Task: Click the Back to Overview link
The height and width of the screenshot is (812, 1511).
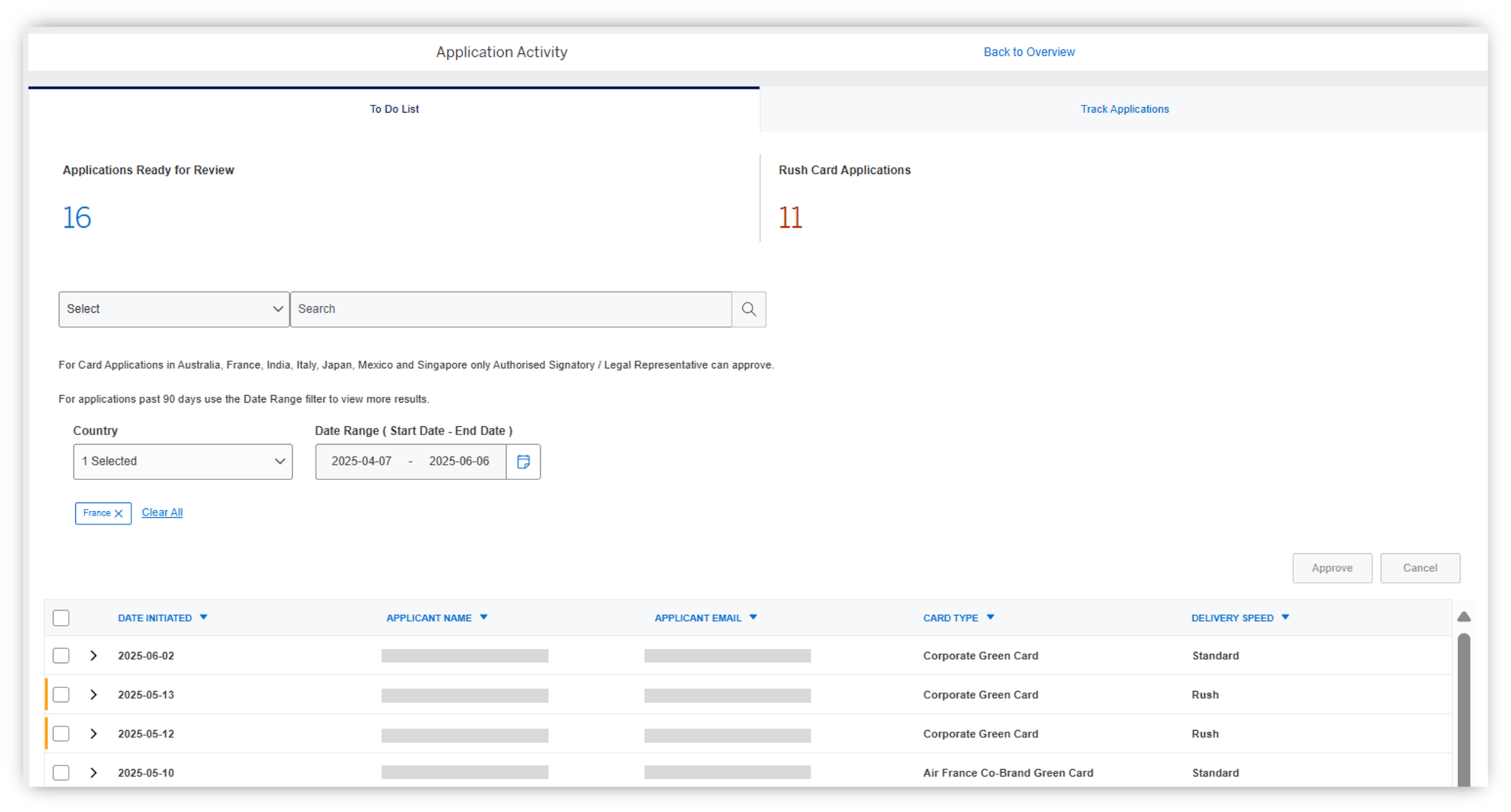Action: click(x=1028, y=52)
